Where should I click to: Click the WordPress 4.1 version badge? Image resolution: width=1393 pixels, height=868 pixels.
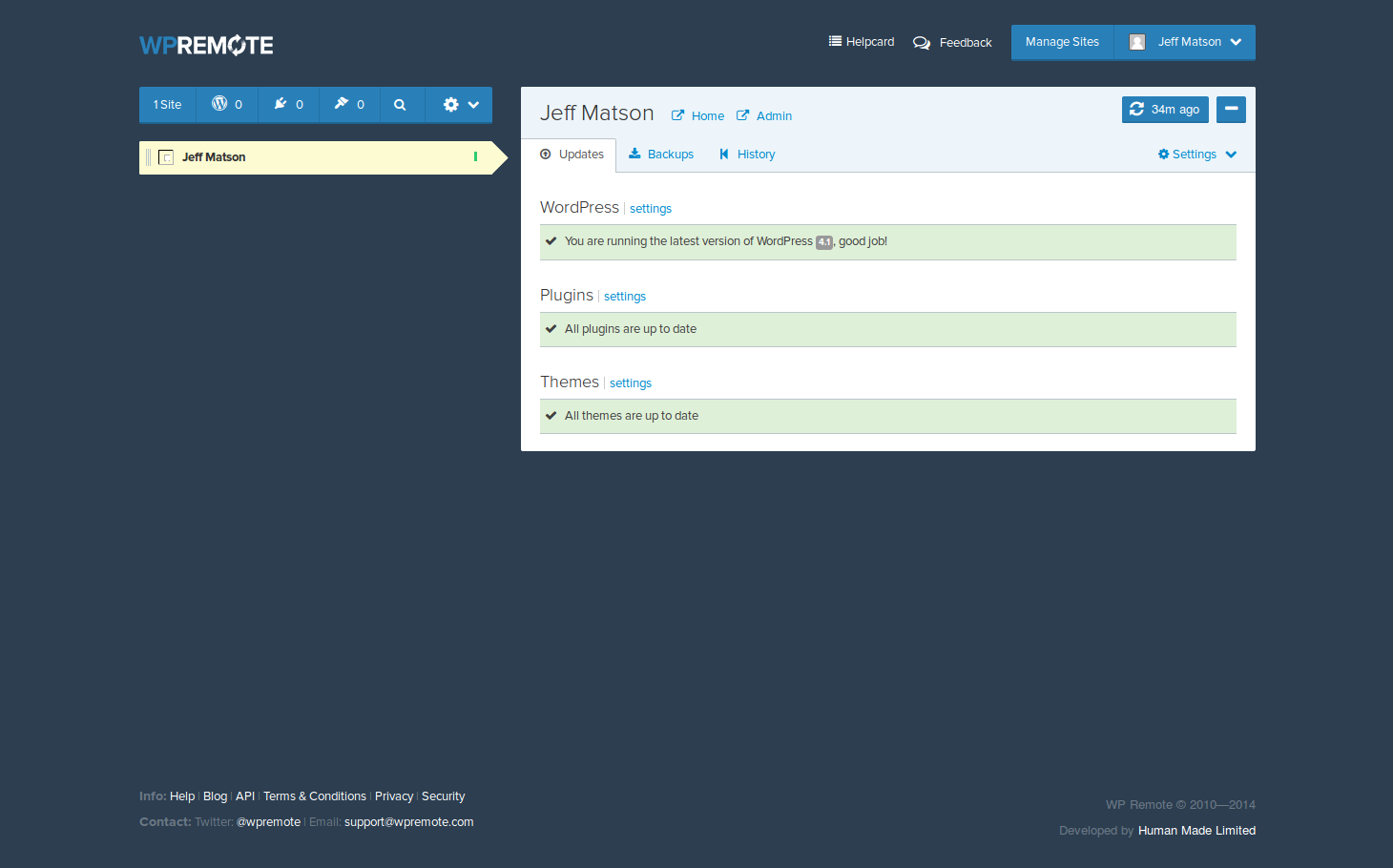pos(824,242)
